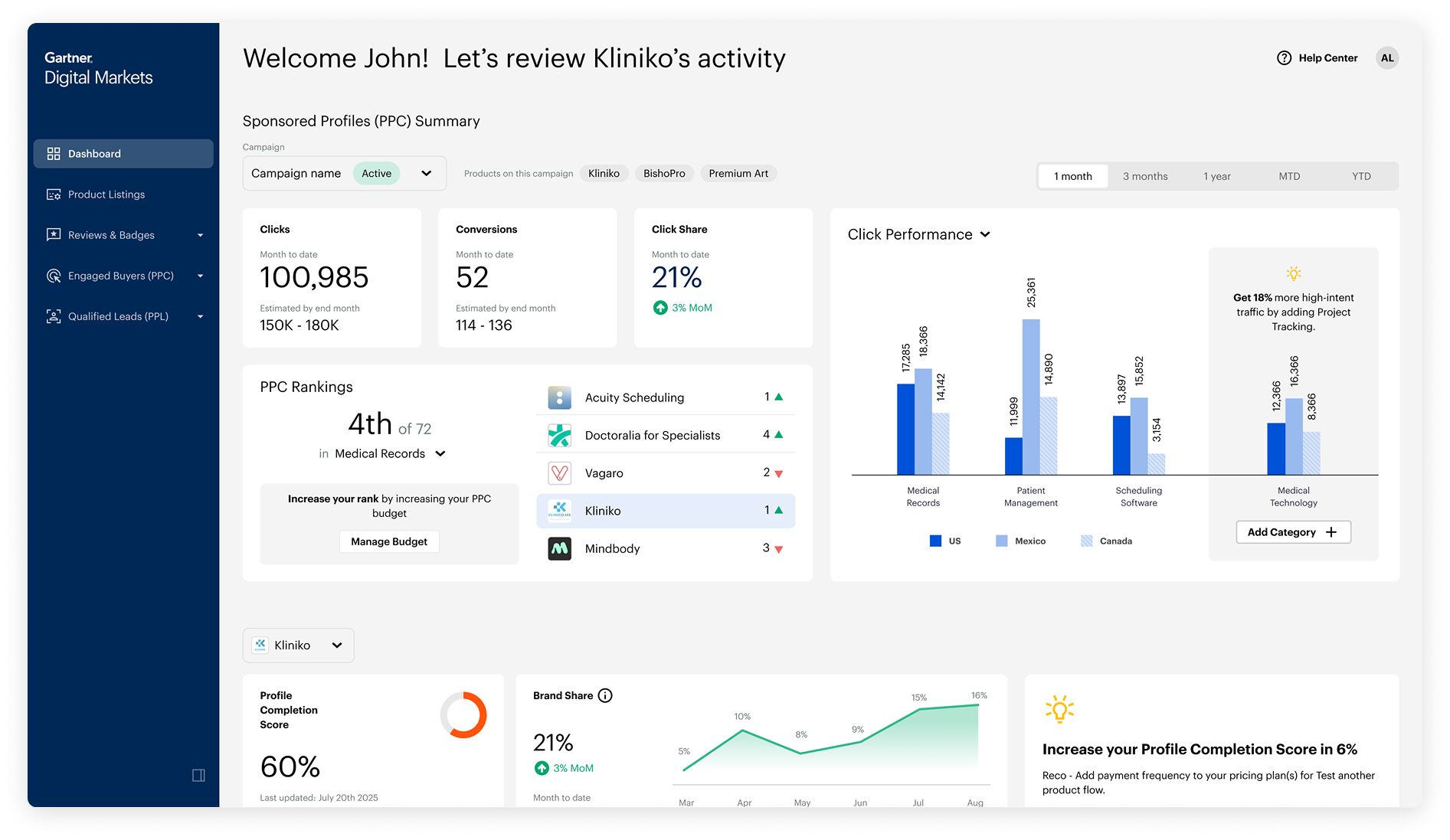Click the Dashboard grid icon in sidebar
This screenshot has width=1450, height=840.
(x=54, y=154)
